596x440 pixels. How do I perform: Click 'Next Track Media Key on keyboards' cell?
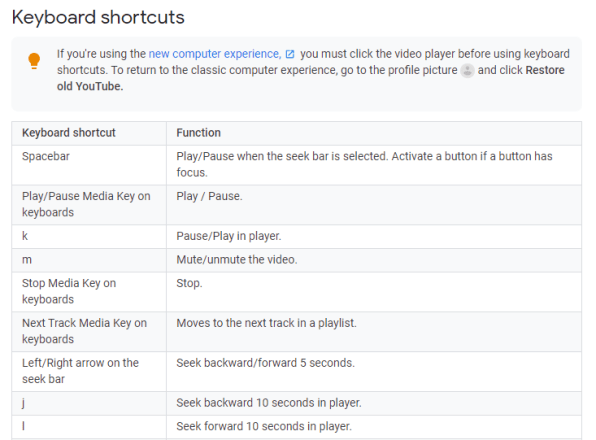89,332
